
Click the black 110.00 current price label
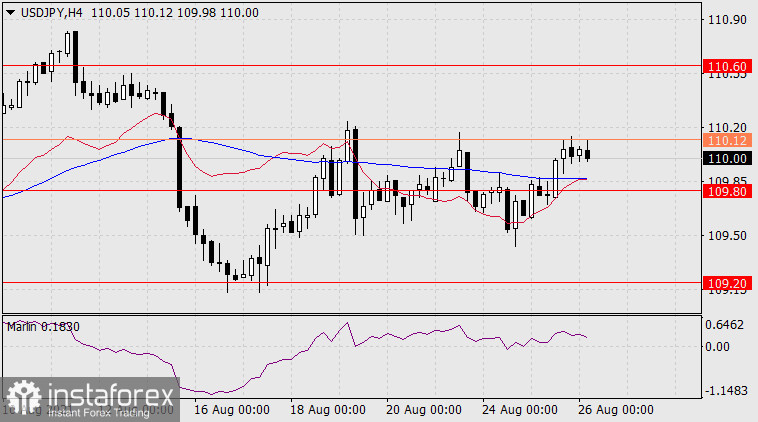[x=728, y=159]
